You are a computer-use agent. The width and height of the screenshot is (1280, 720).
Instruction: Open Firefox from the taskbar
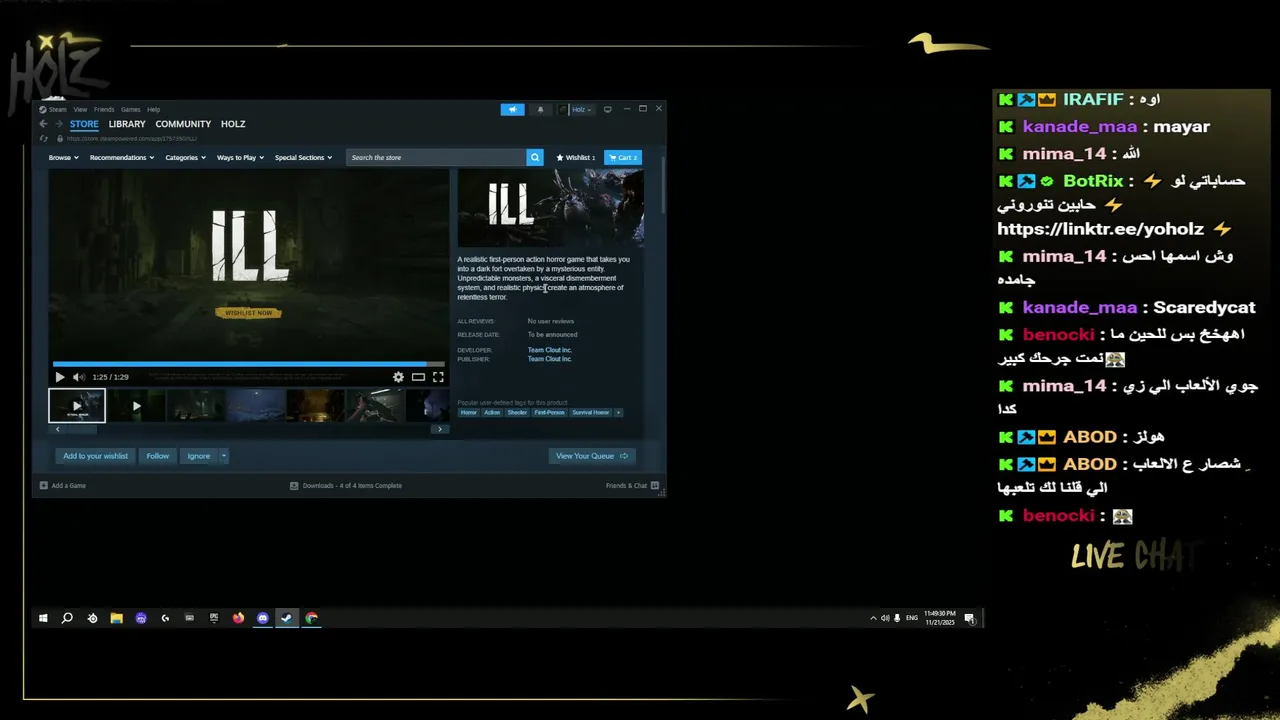point(238,618)
